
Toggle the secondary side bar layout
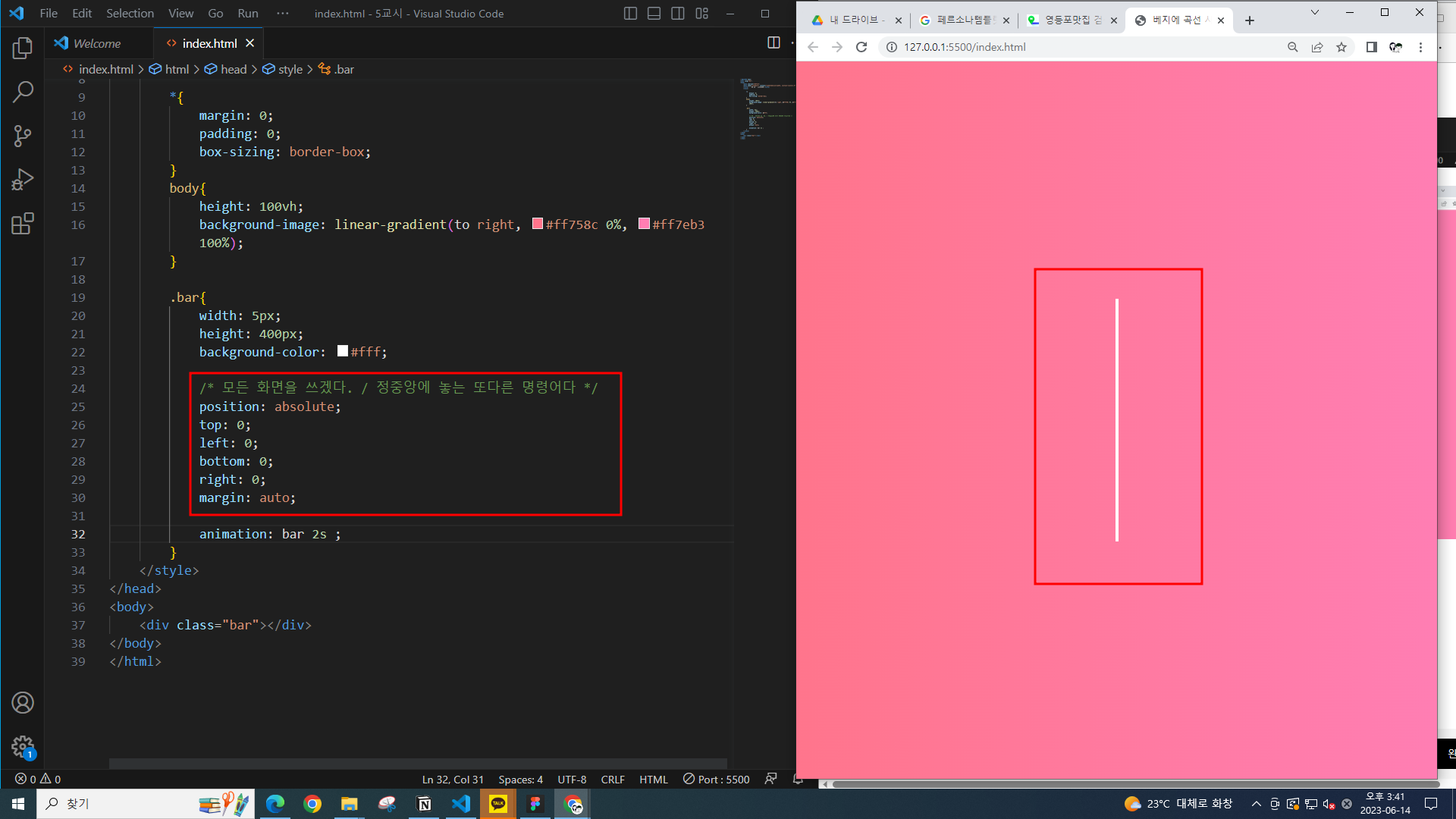click(x=678, y=14)
